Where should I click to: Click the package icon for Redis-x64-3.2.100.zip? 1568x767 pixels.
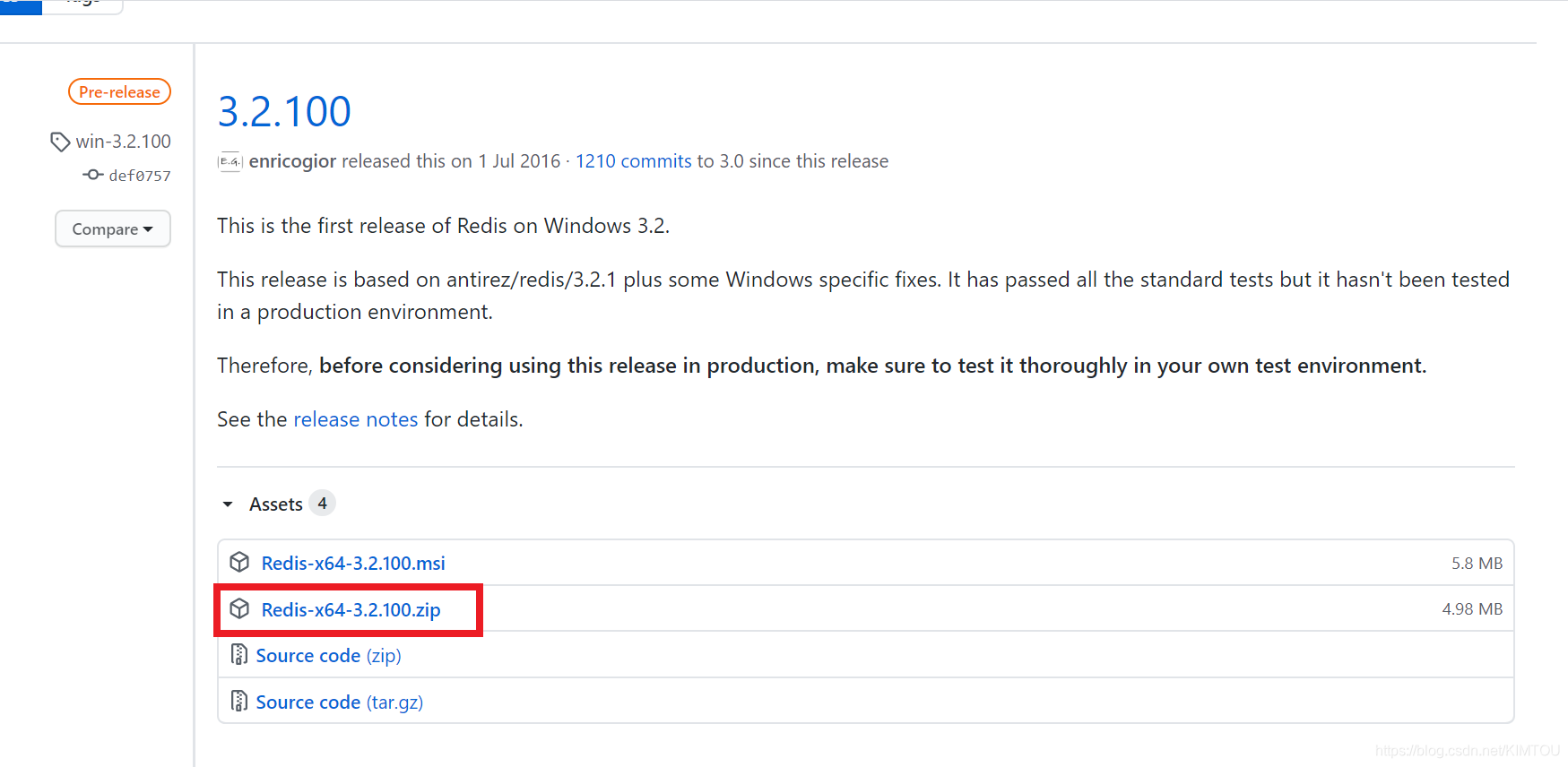point(239,608)
